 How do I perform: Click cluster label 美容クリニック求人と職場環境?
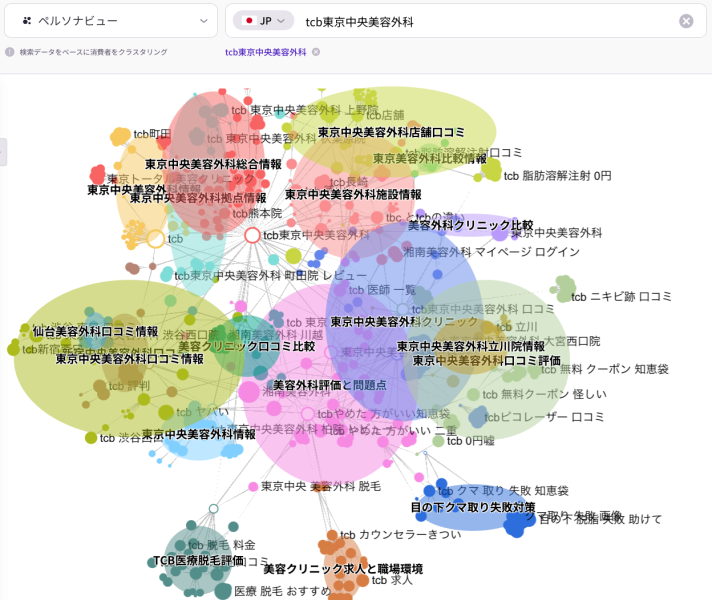point(343,569)
